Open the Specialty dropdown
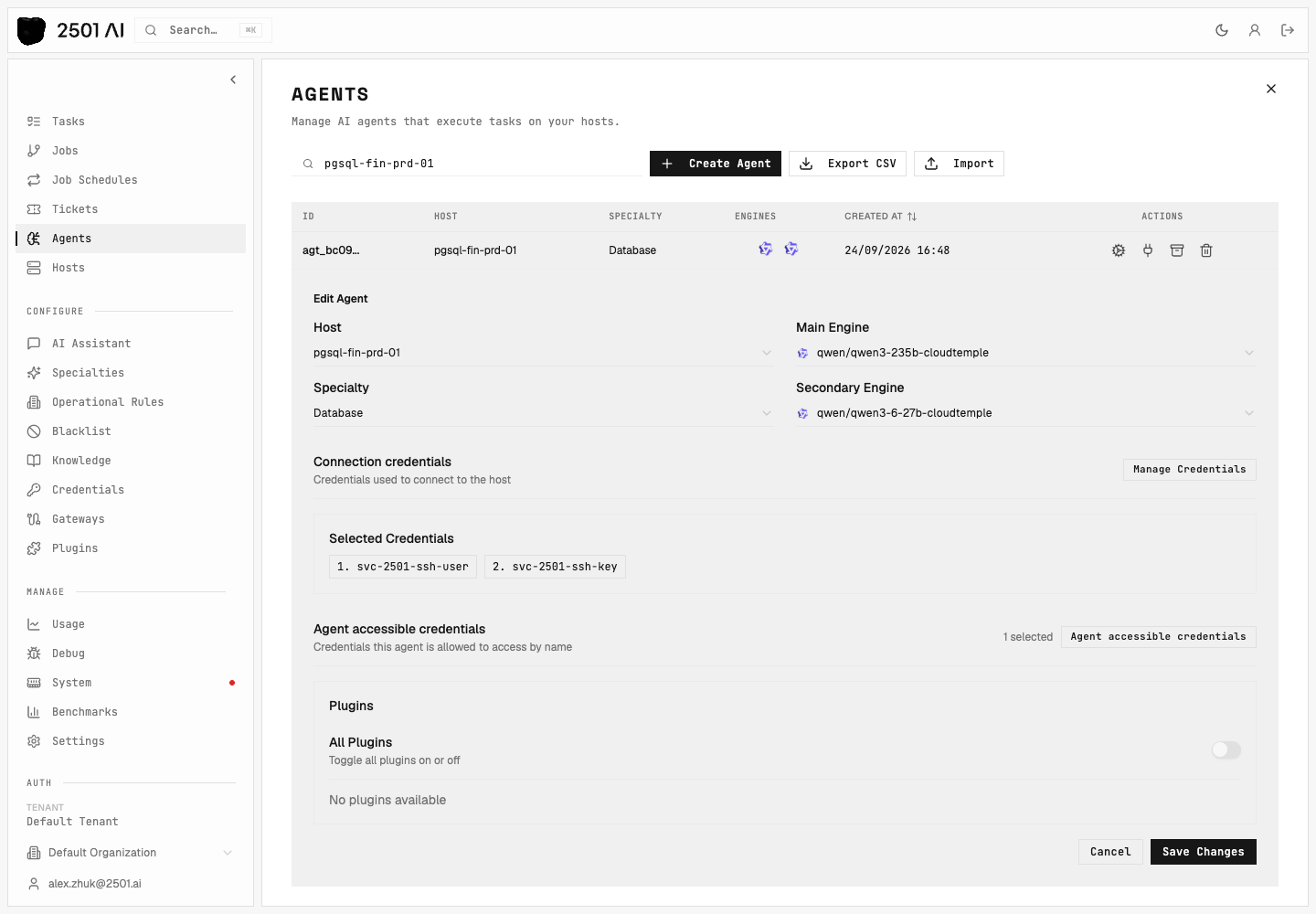 (x=544, y=413)
